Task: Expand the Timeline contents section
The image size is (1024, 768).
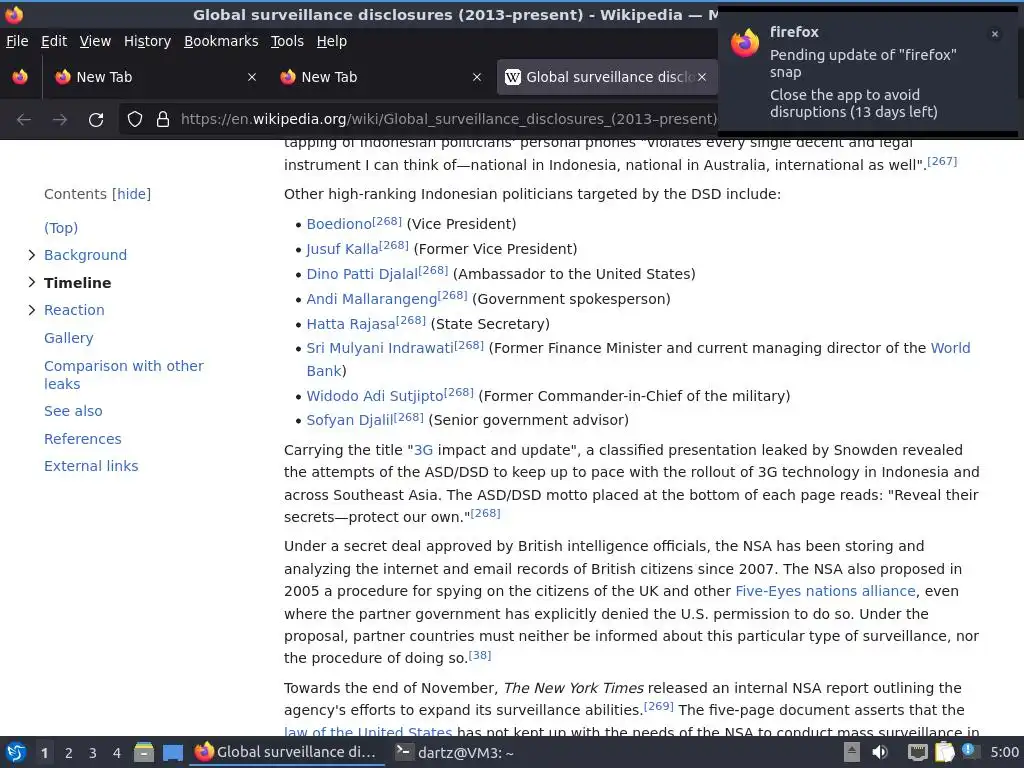Action: [x=31, y=282]
